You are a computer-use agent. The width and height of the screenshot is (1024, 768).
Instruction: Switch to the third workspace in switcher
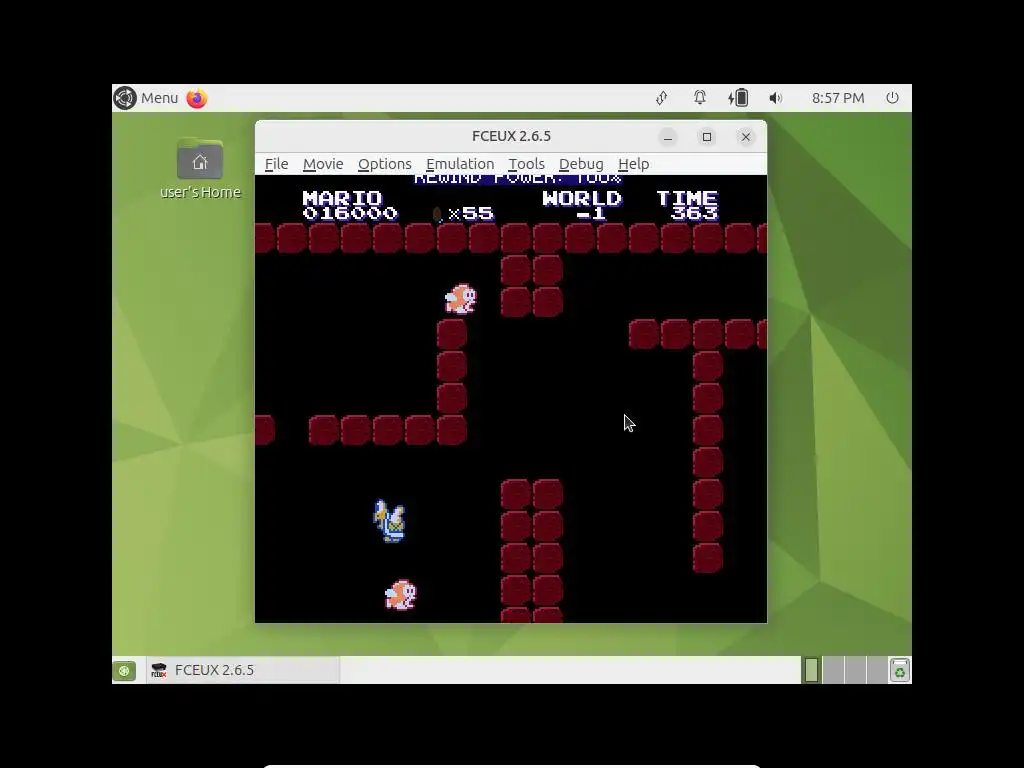pyautogui.click(x=854, y=670)
